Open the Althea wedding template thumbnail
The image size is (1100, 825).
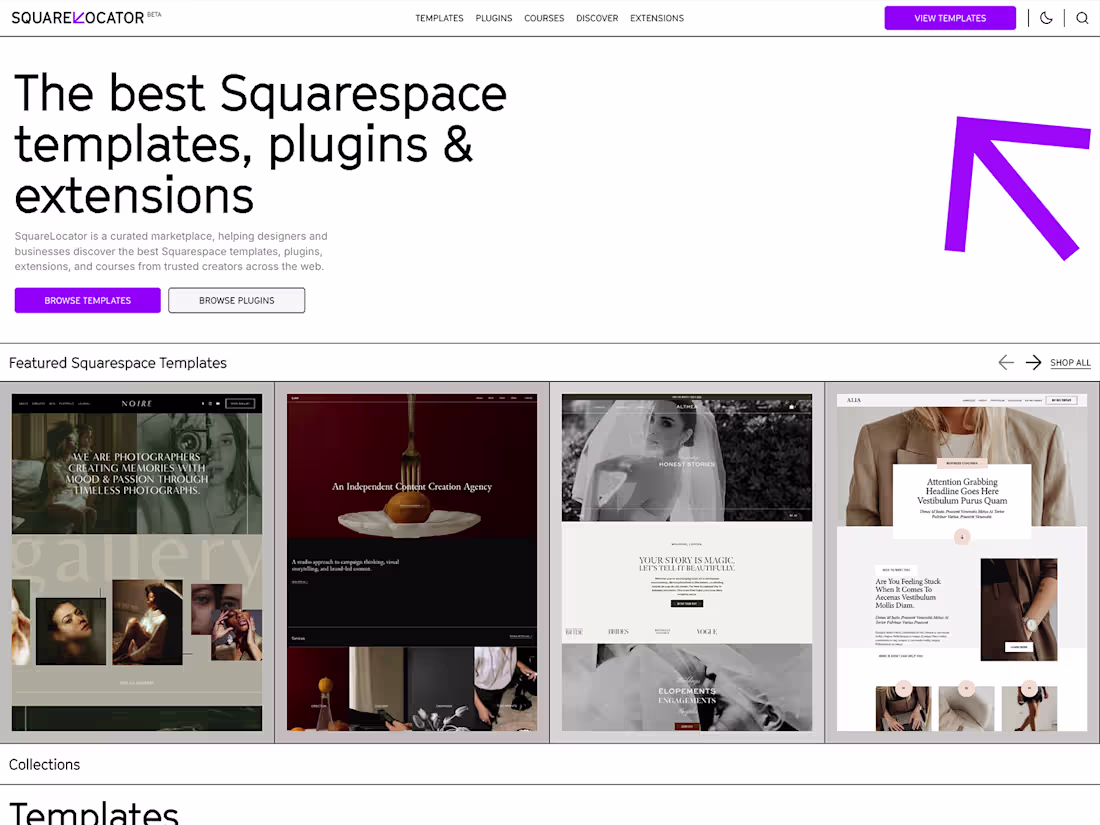tap(687, 562)
